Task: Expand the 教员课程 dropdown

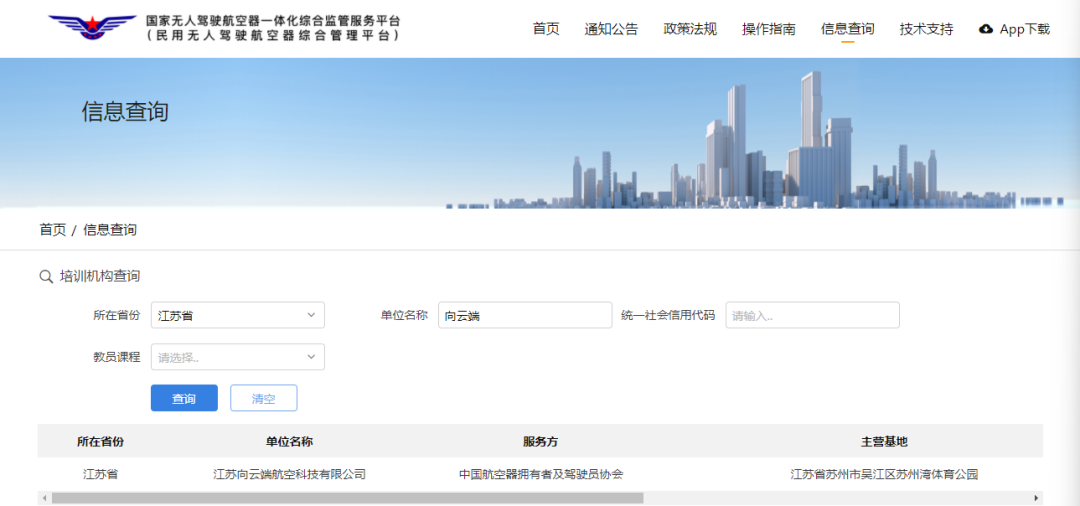Action: coord(238,357)
